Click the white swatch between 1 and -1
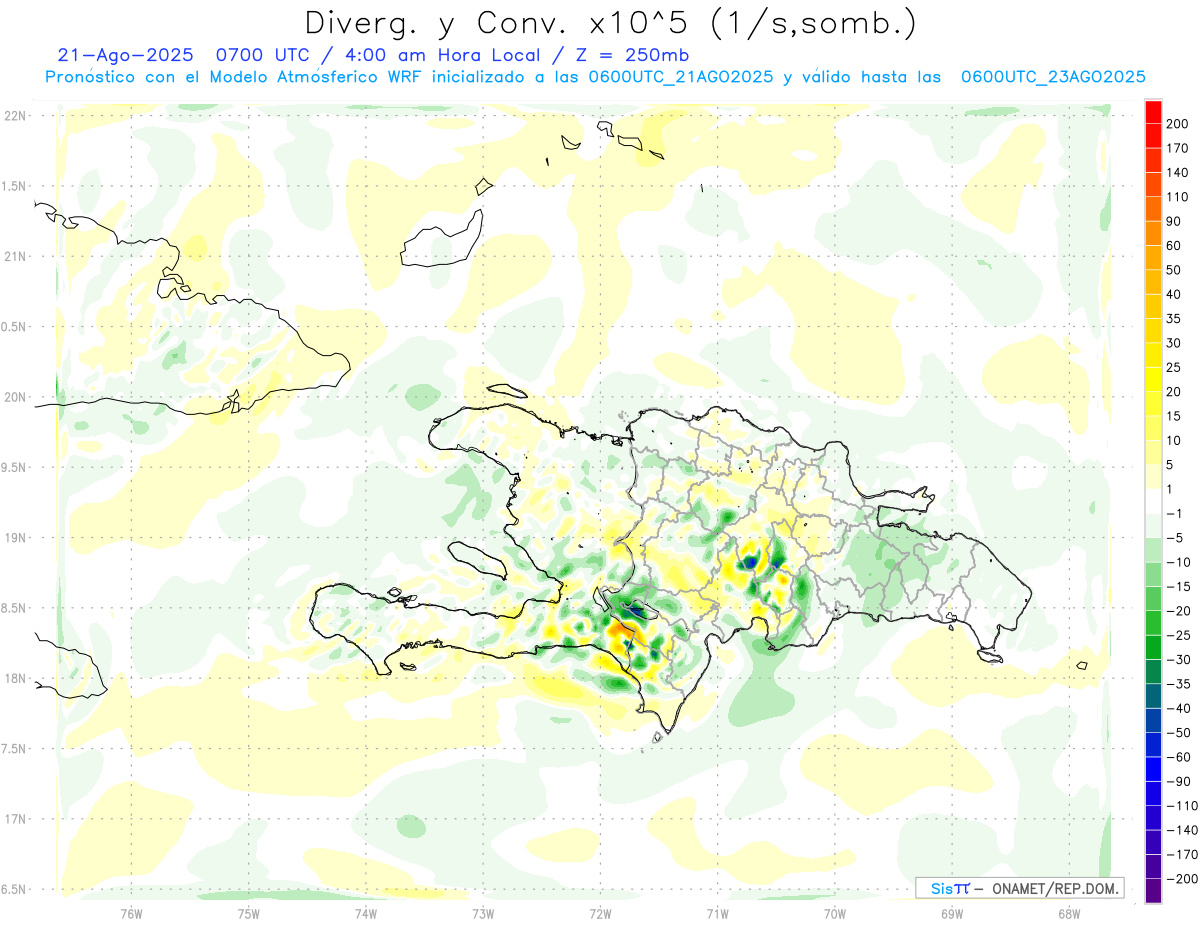The image size is (1200, 927). click(1153, 501)
